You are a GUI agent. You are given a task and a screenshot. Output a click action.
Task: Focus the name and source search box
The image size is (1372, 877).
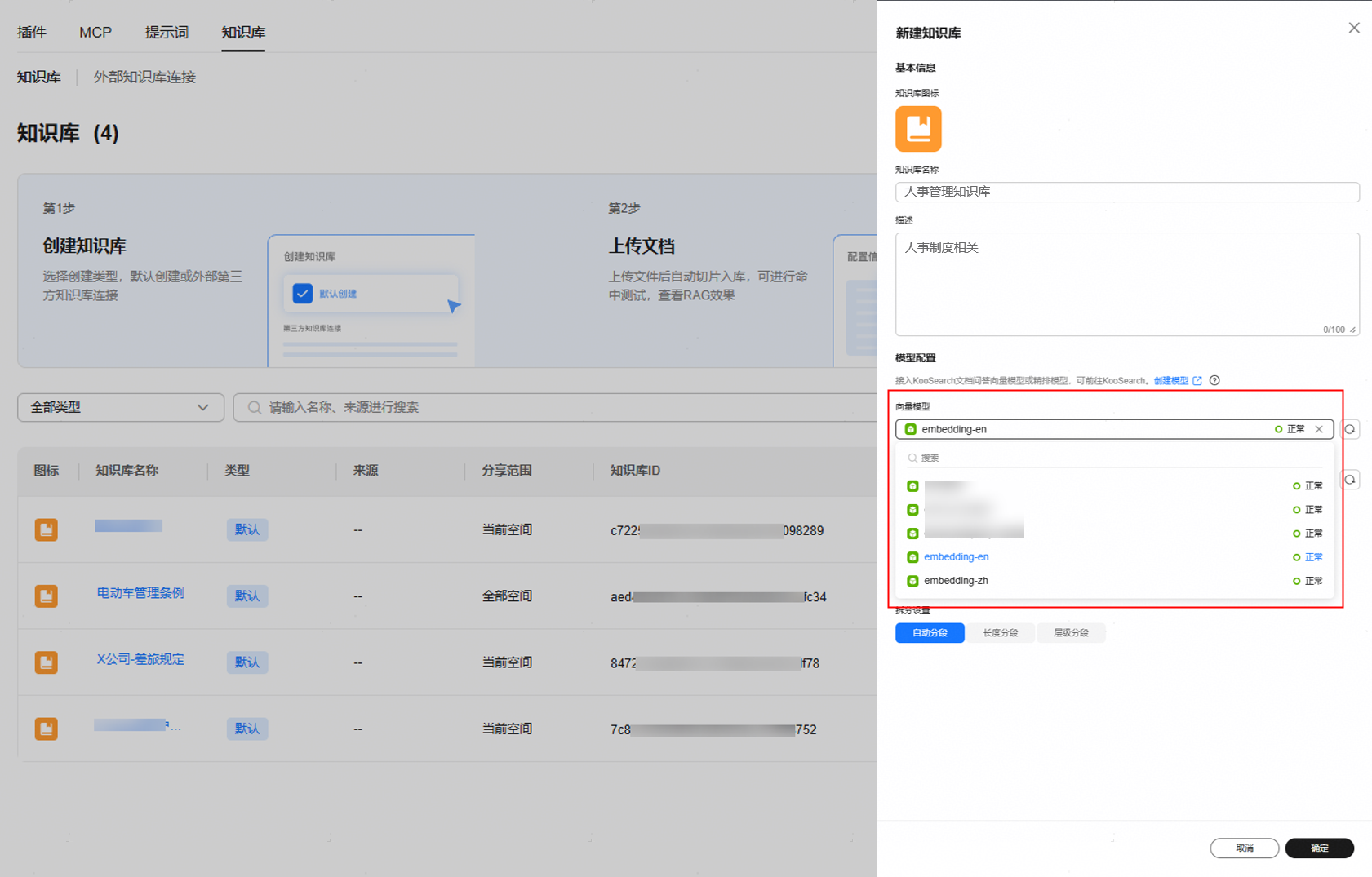[555, 407]
